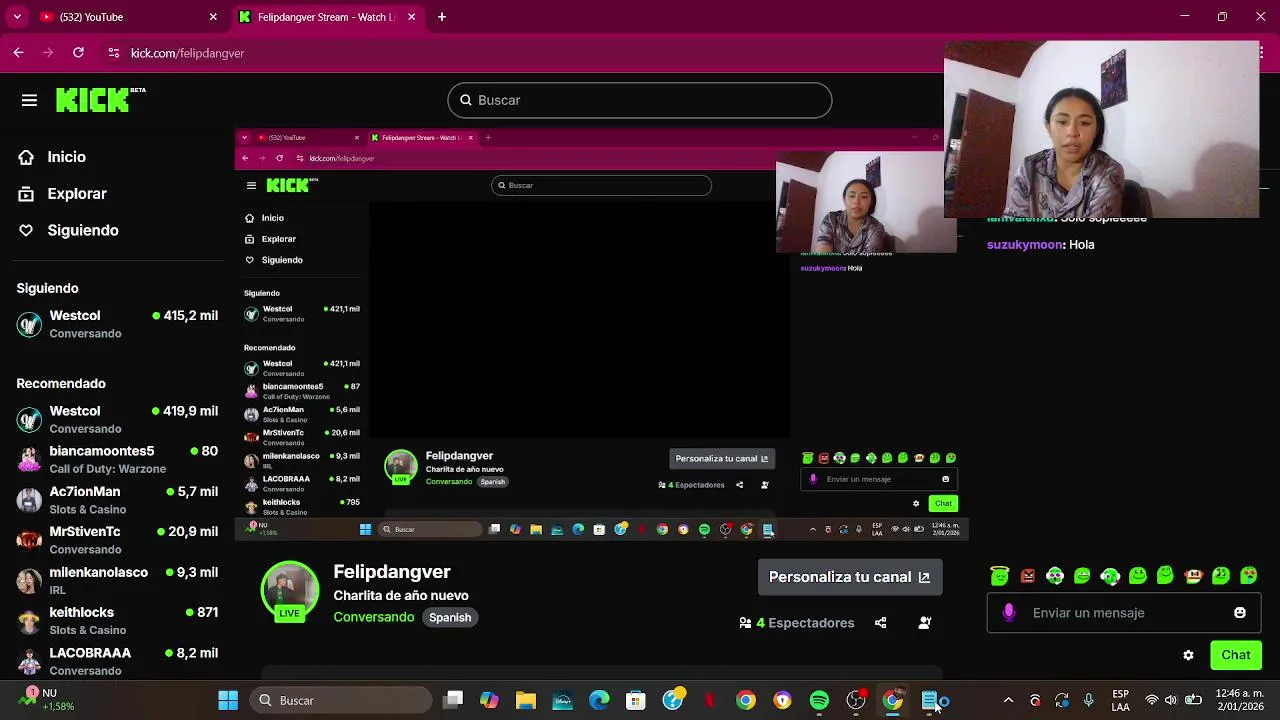Open Task View from the taskbar

click(453, 700)
